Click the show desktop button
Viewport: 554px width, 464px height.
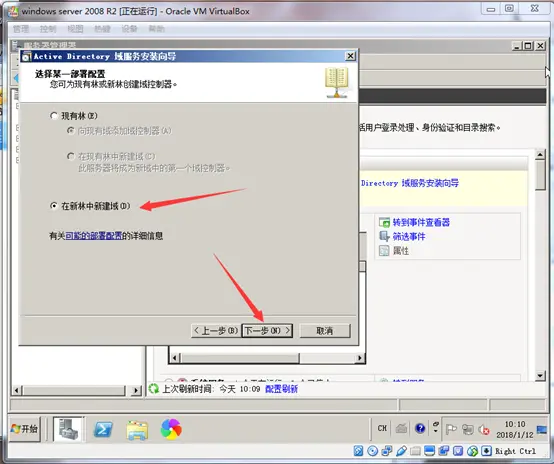(542, 429)
